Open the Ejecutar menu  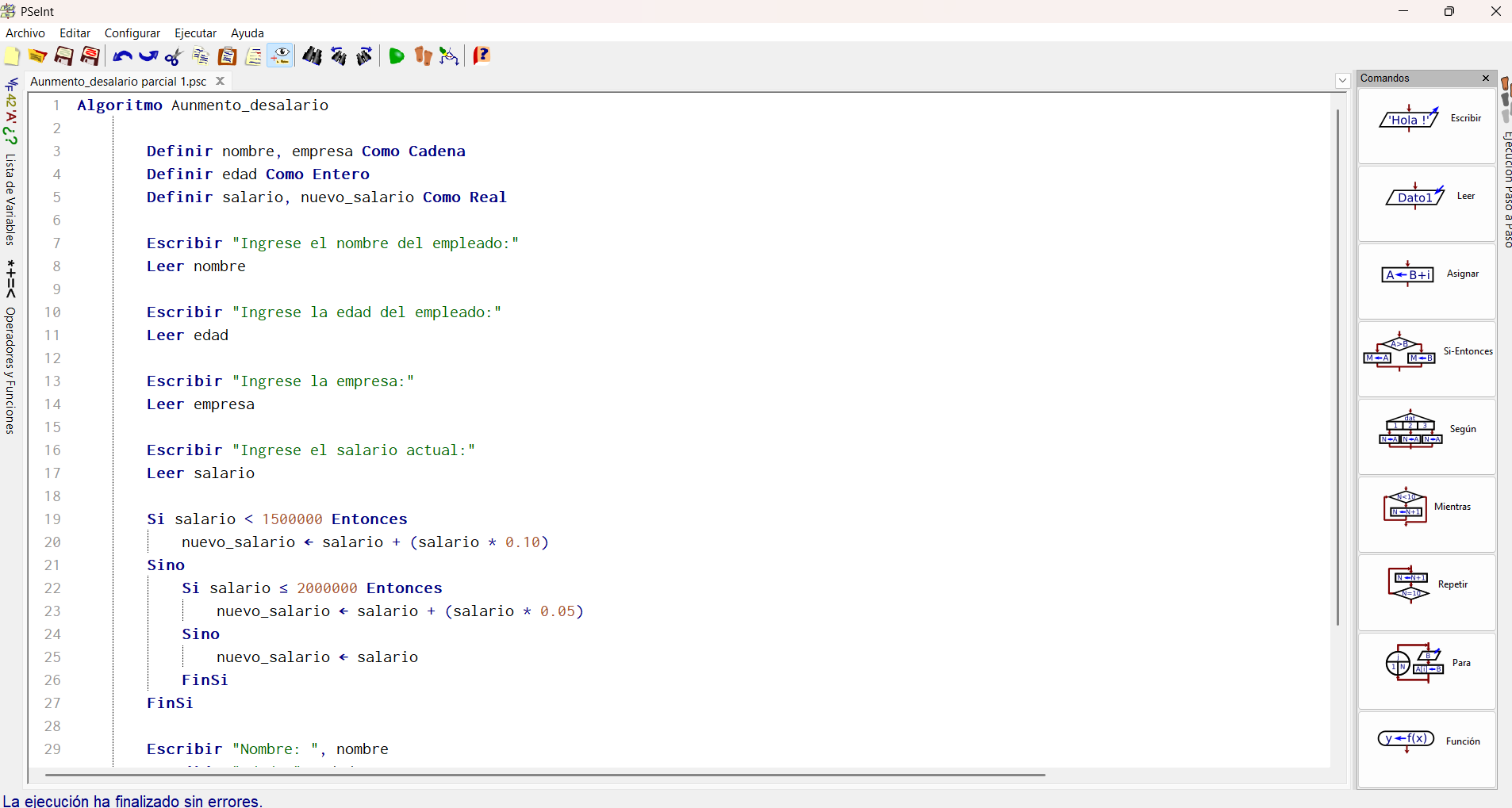pos(195,33)
